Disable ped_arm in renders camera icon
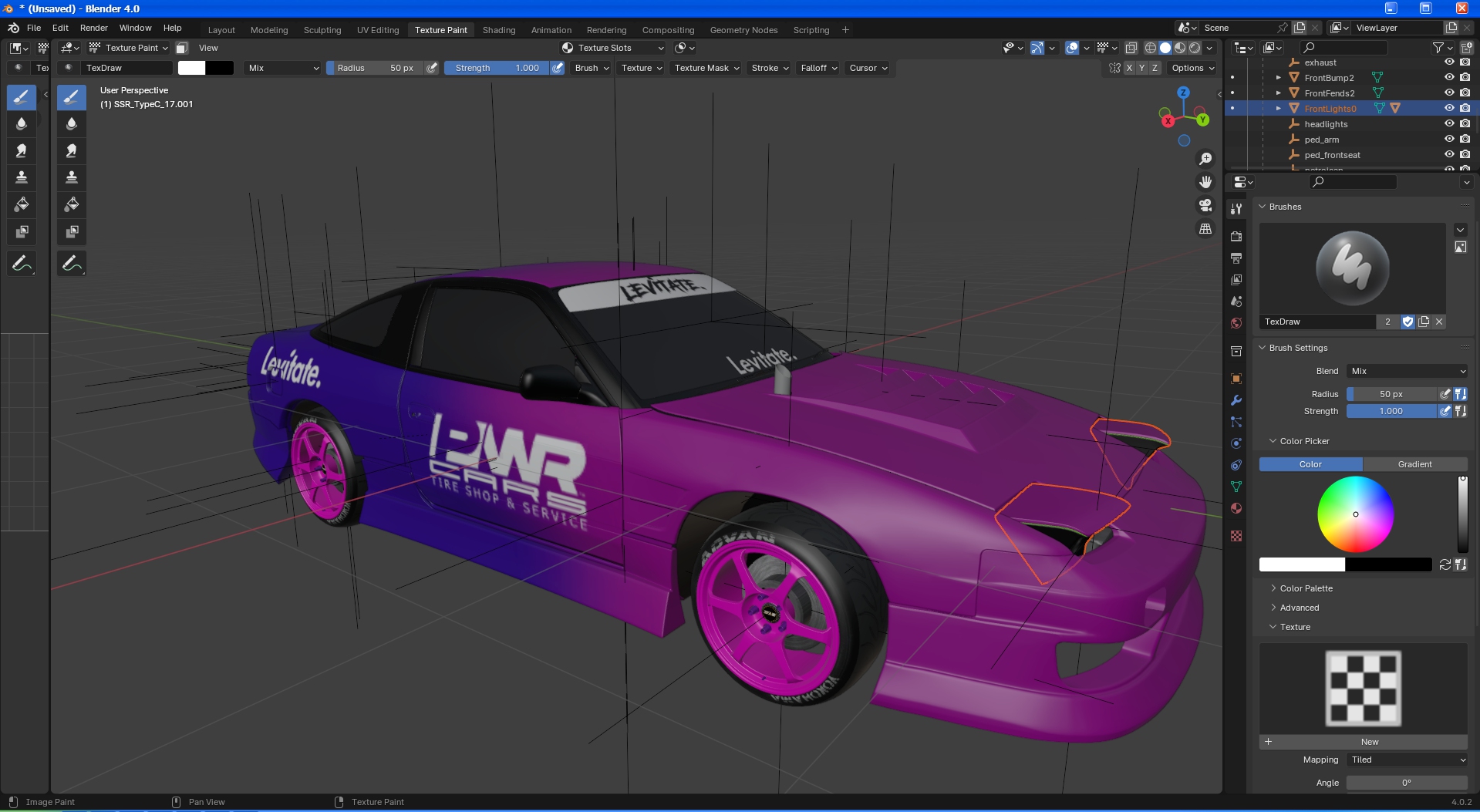The image size is (1480, 812). (1465, 140)
